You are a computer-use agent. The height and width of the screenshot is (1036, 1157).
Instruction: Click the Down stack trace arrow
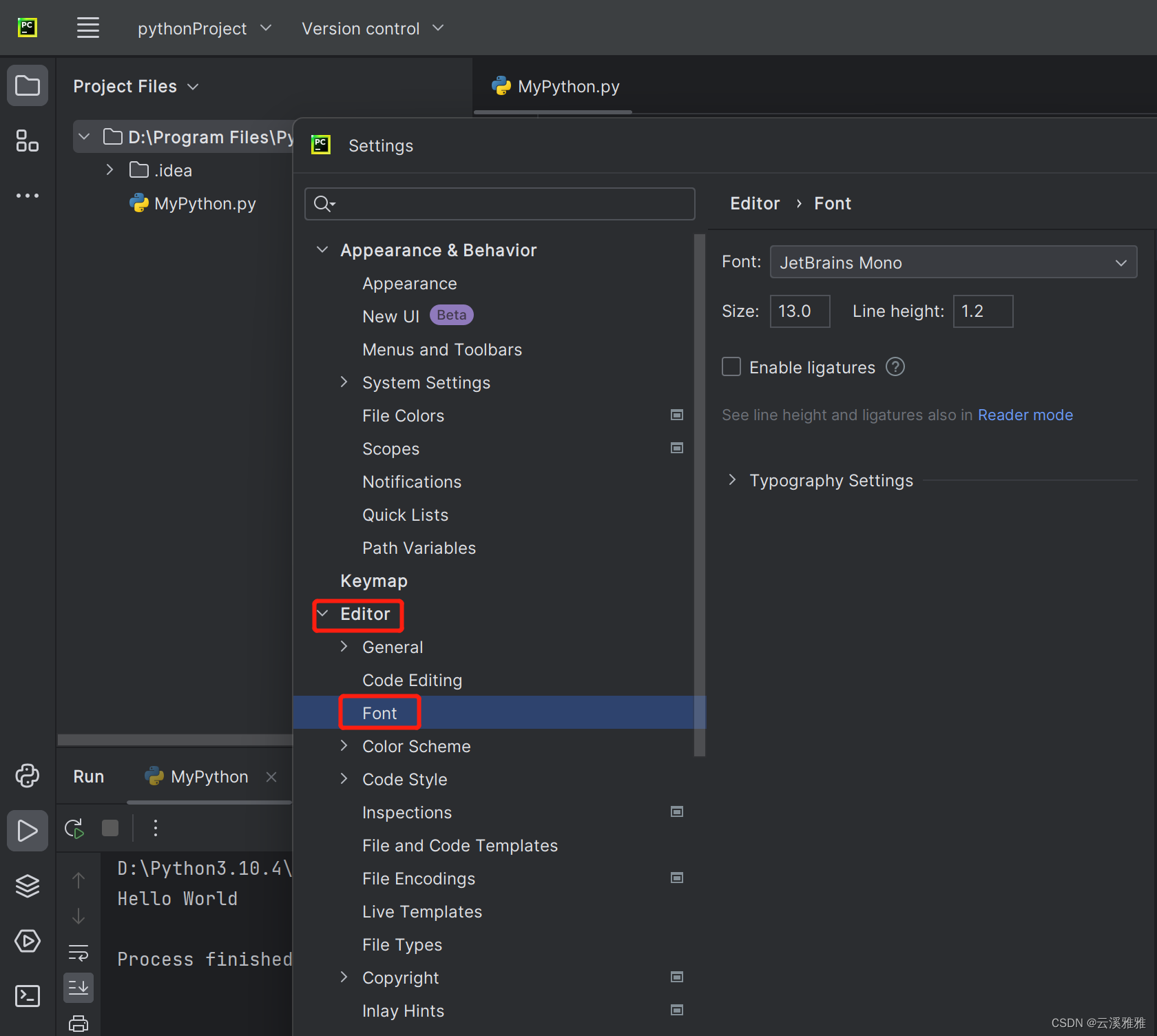(79, 916)
